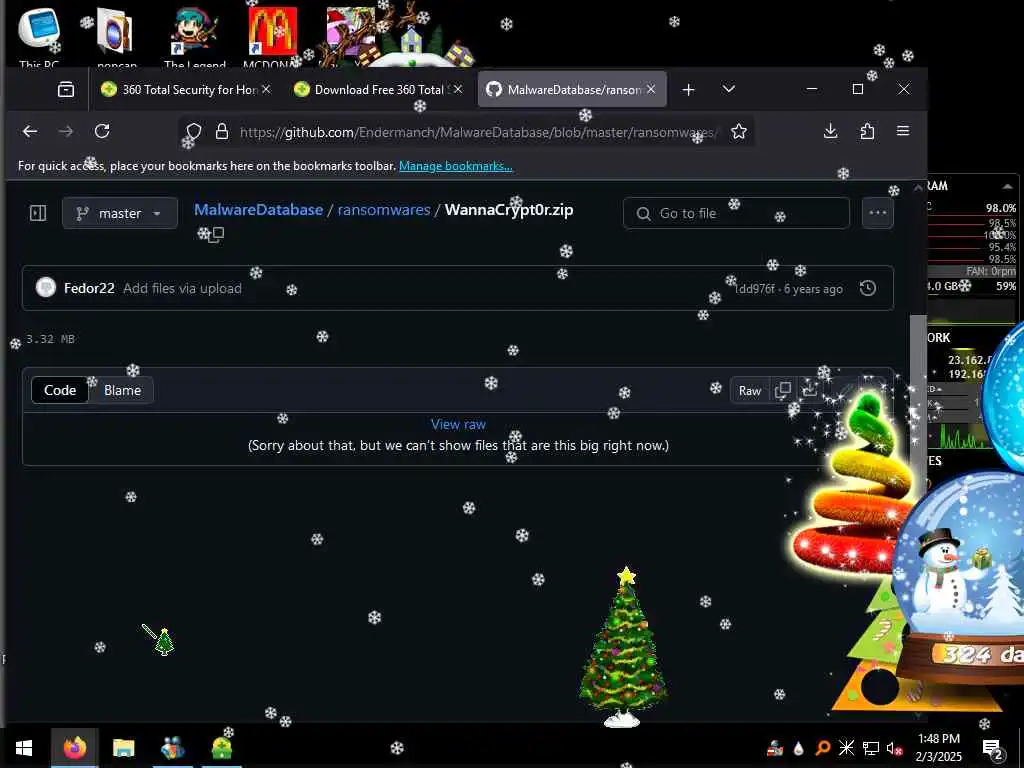Go back to the previous page
This screenshot has height=768, width=1024.
point(30,131)
